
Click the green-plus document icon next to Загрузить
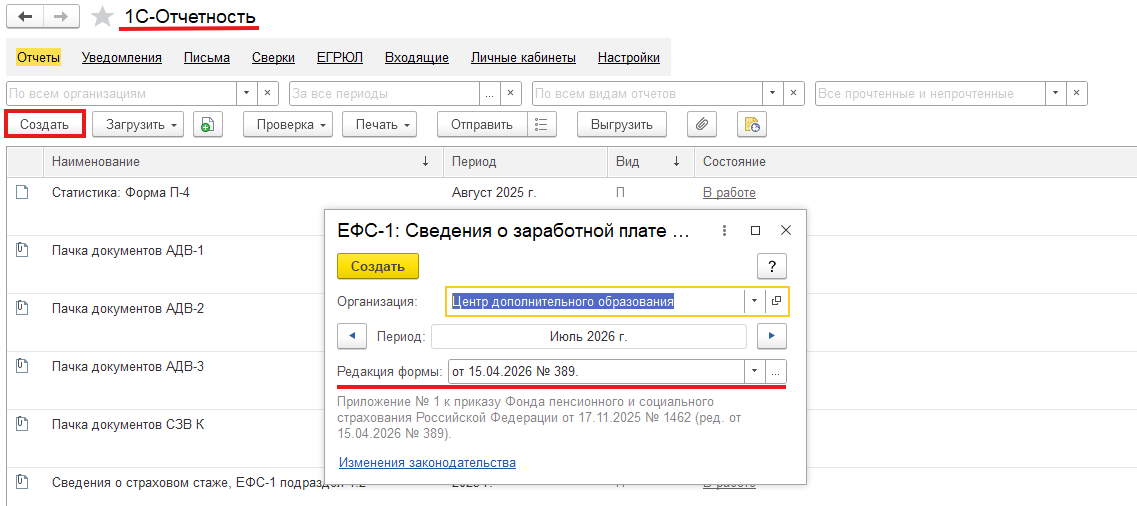coord(207,125)
